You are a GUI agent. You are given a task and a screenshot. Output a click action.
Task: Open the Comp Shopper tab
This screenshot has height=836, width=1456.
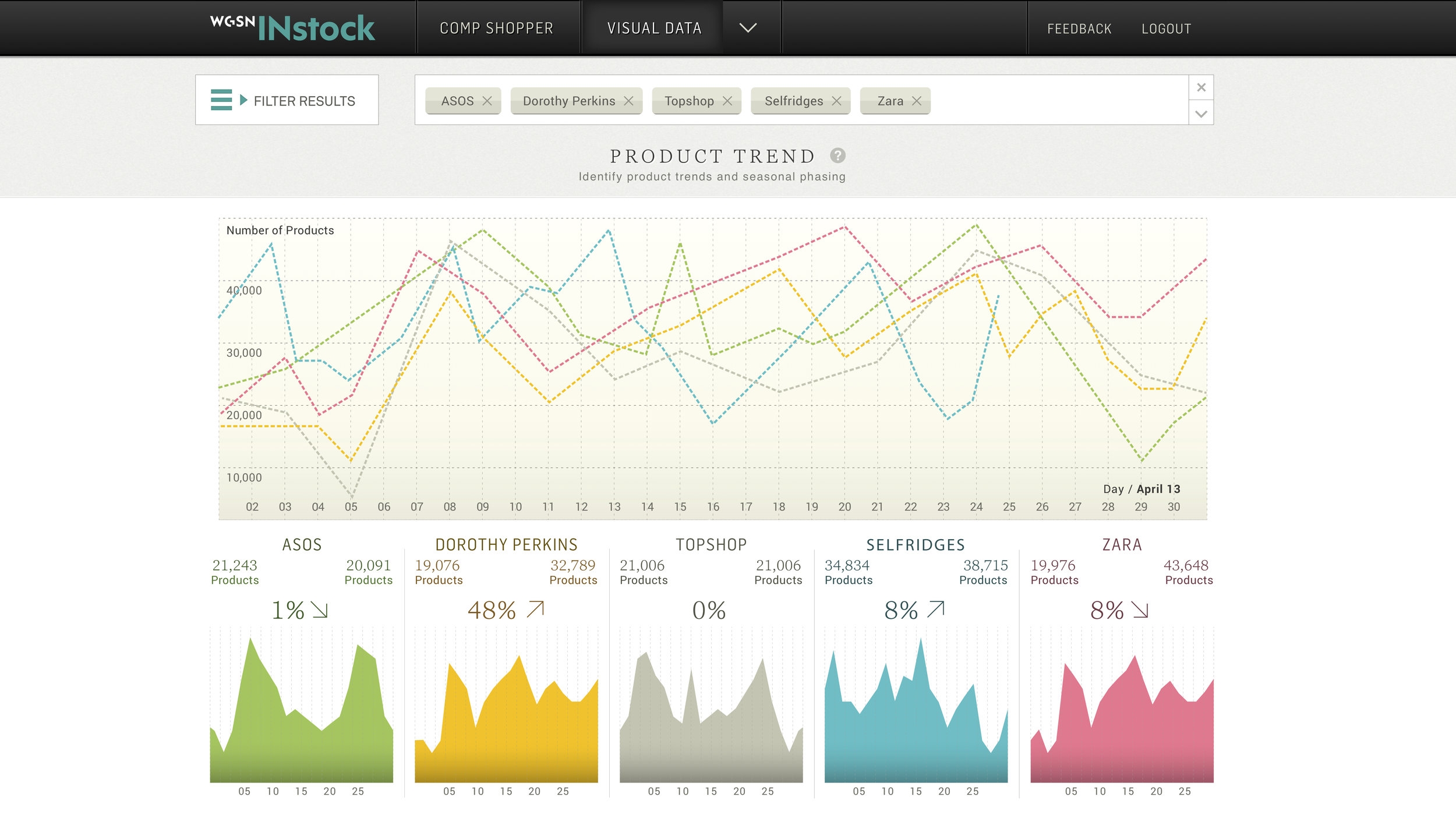tap(497, 29)
